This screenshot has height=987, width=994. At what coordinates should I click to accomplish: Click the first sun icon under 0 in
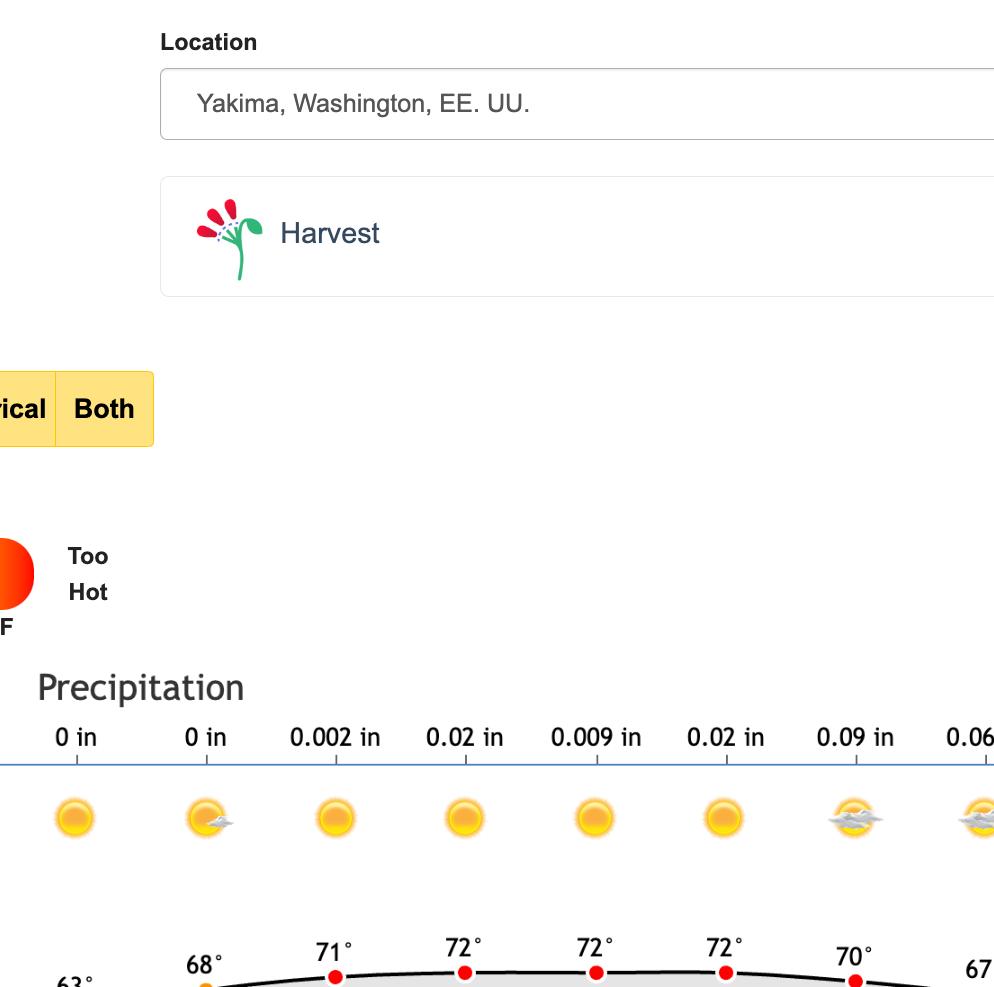pos(76,818)
